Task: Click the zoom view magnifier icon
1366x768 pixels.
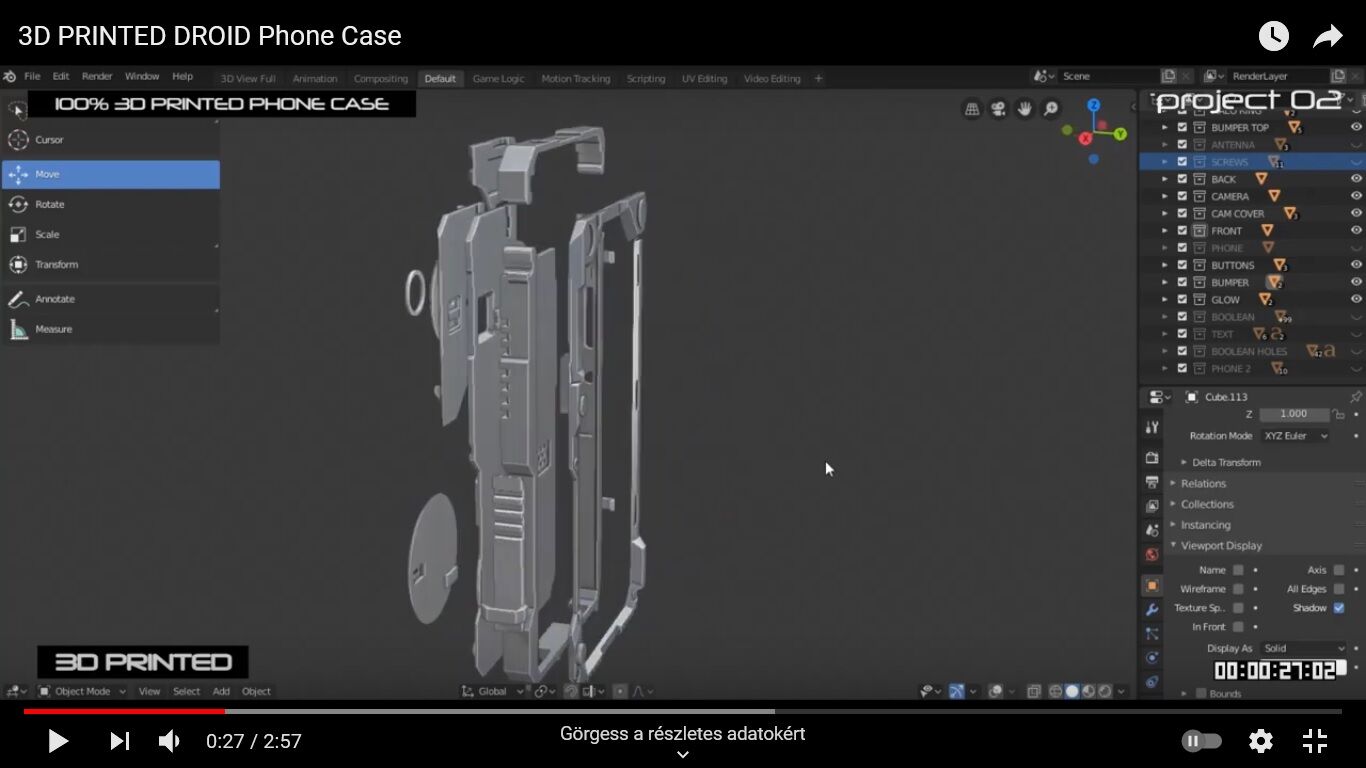Action: [x=1051, y=109]
